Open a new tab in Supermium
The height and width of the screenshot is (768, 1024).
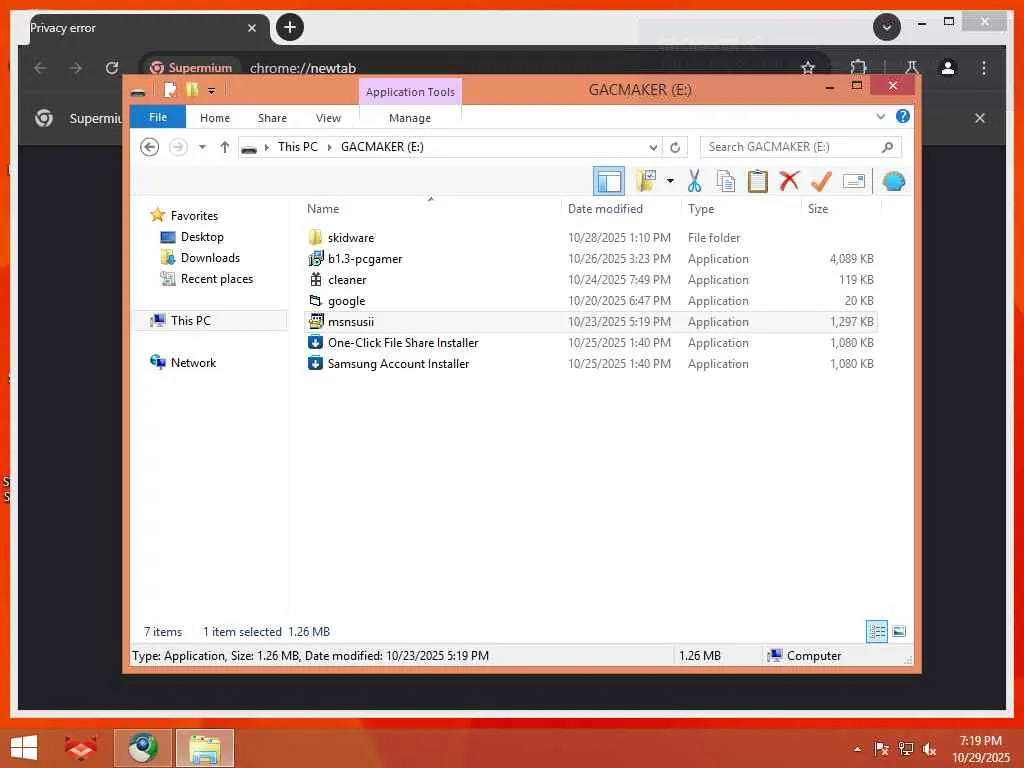[290, 27]
